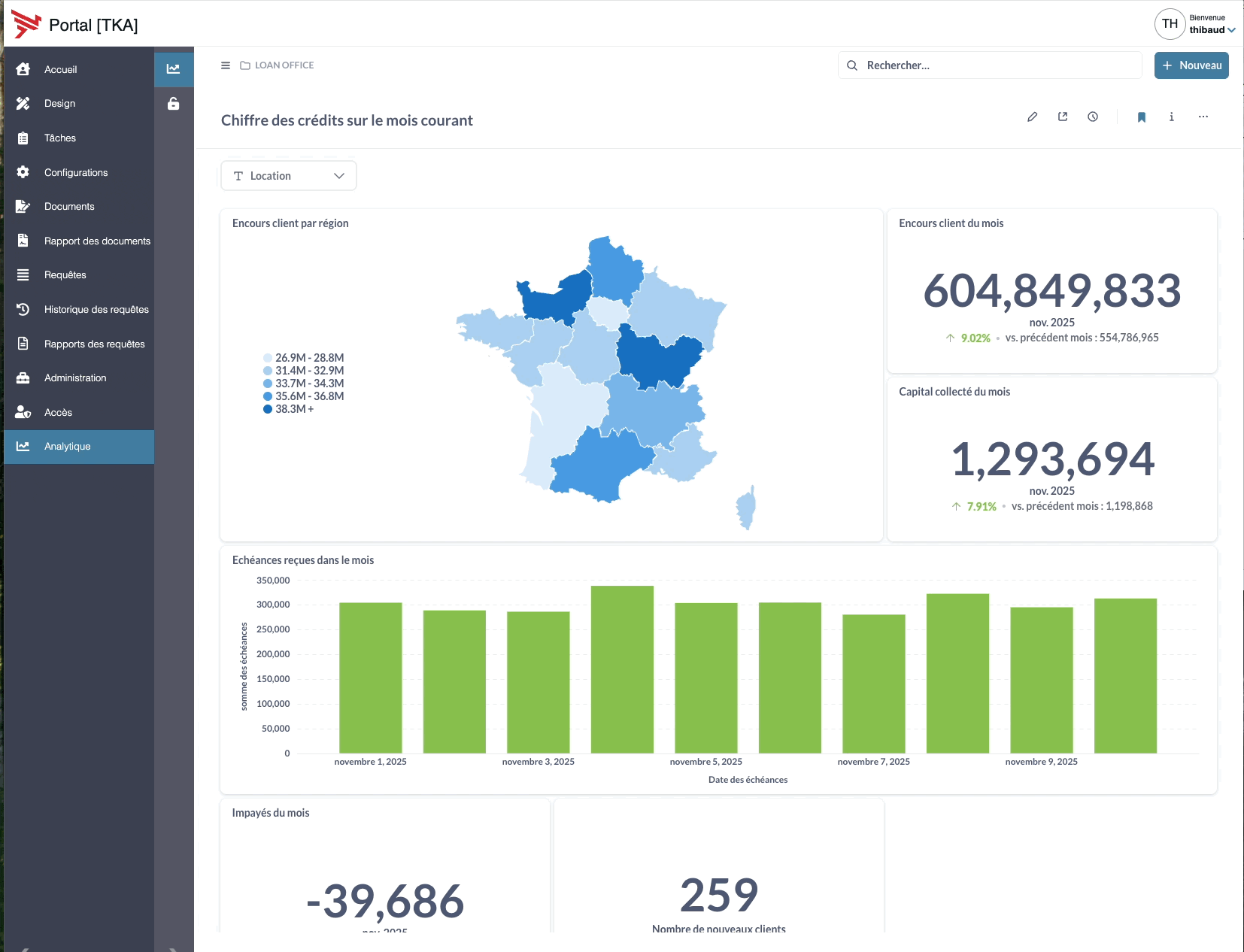Image resolution: width=1244 pixels, height=952 pixels.
Task: Click the Nouveau button
Action: (x=1191, y=65)
